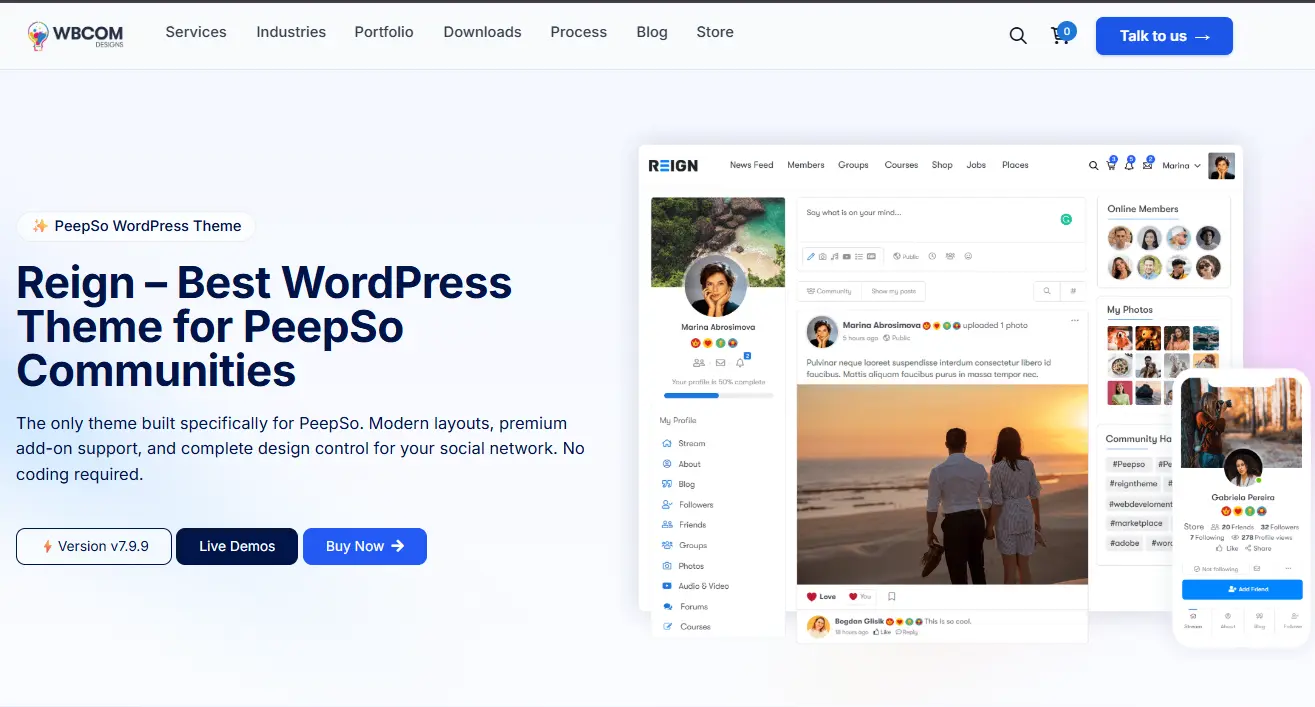Open Followers in My Profile sidebar

pyautogui.click(x=688, y=505)
